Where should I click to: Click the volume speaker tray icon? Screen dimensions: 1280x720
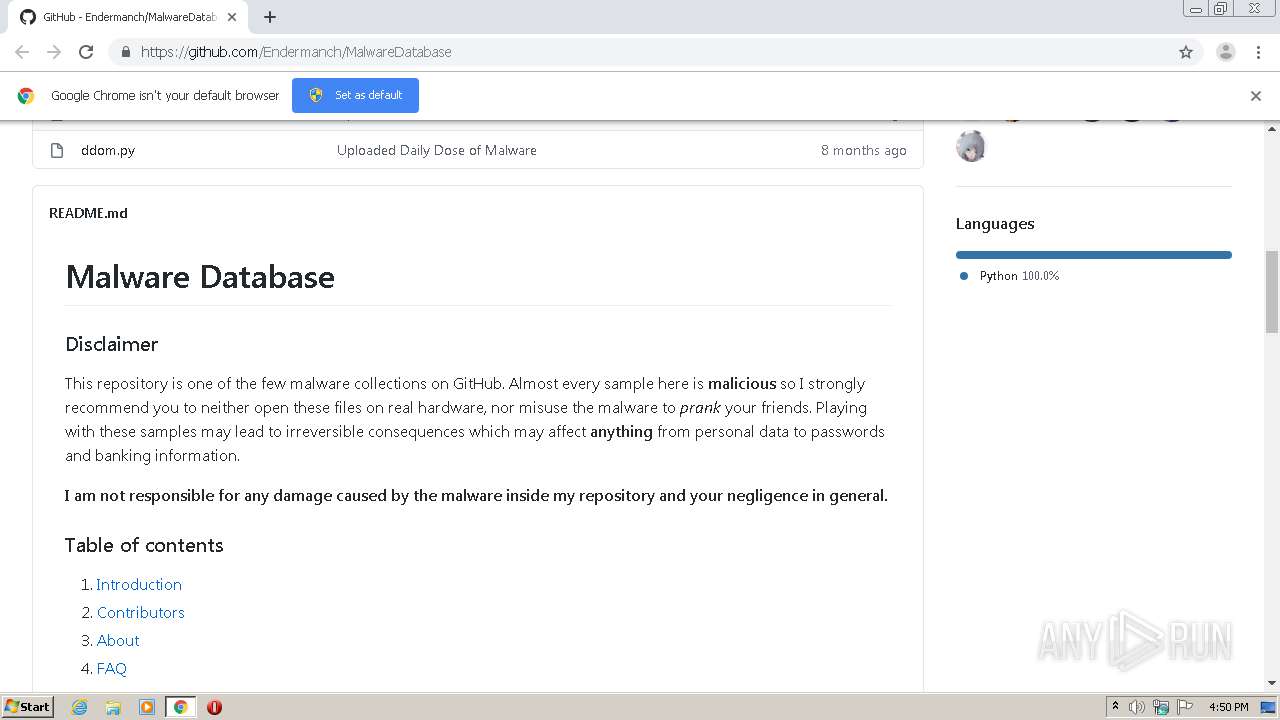tap(1137, 707)
